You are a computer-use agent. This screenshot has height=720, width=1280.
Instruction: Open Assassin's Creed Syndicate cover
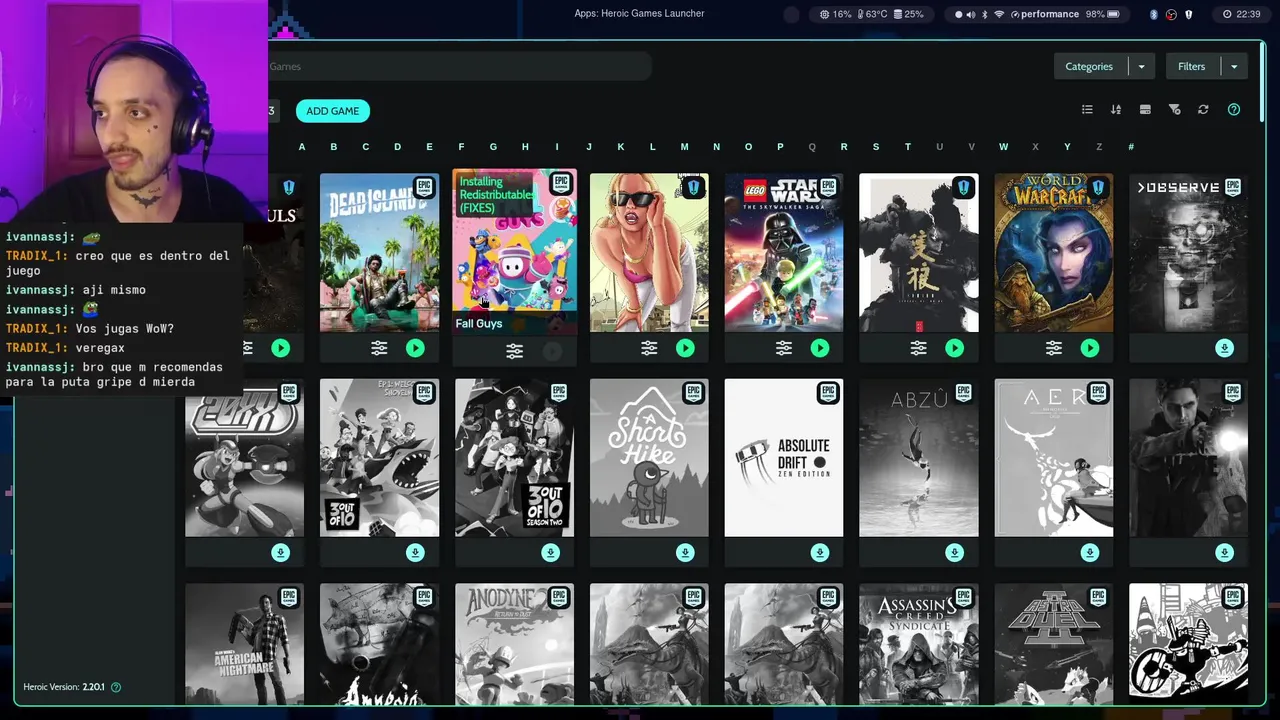(x=919, y=644)
